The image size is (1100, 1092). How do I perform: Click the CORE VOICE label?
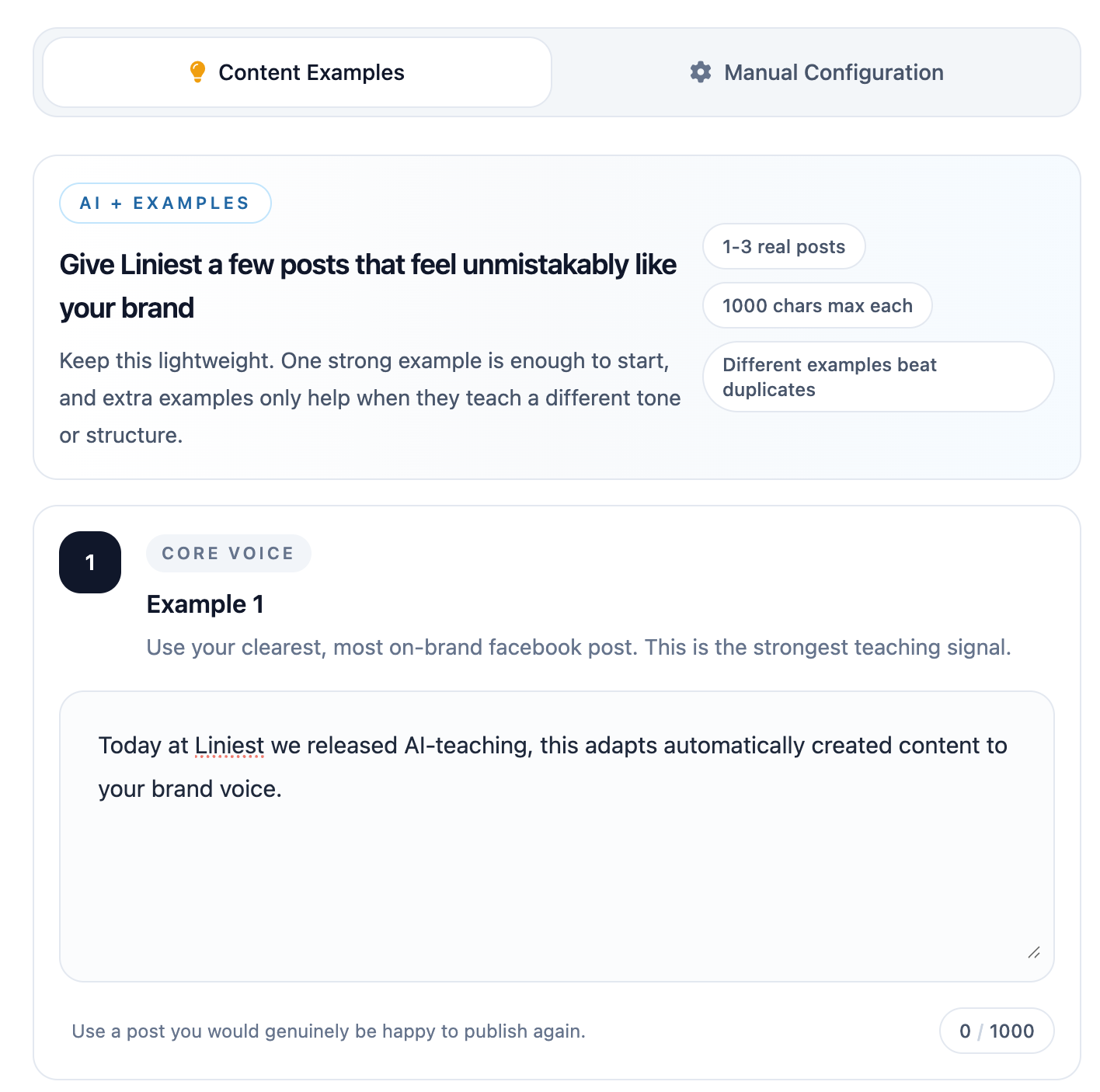click(228, 554)
